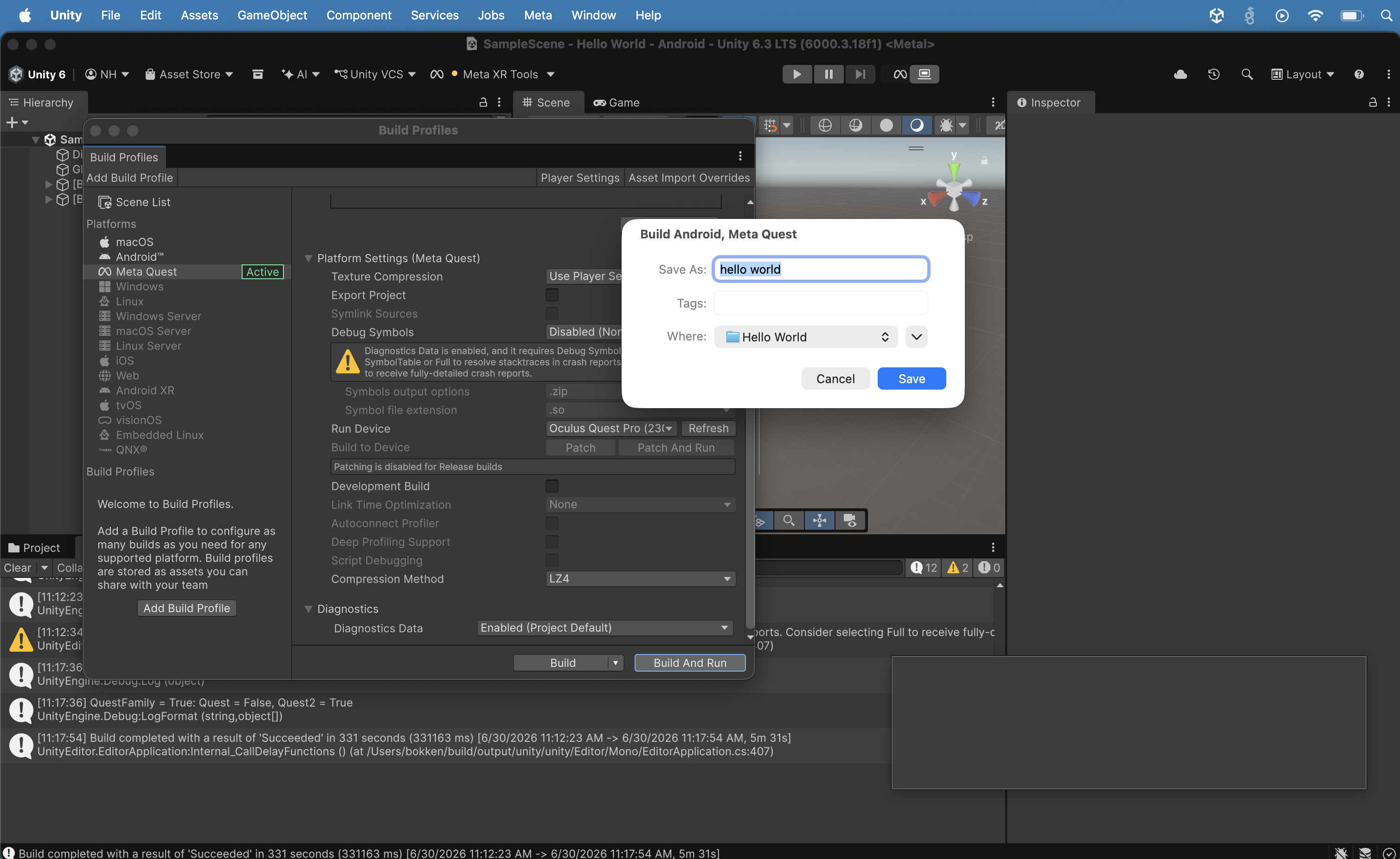1400x859 pixels.
Task: Click the device simulator monitor icon
Action: click(925, 74)
